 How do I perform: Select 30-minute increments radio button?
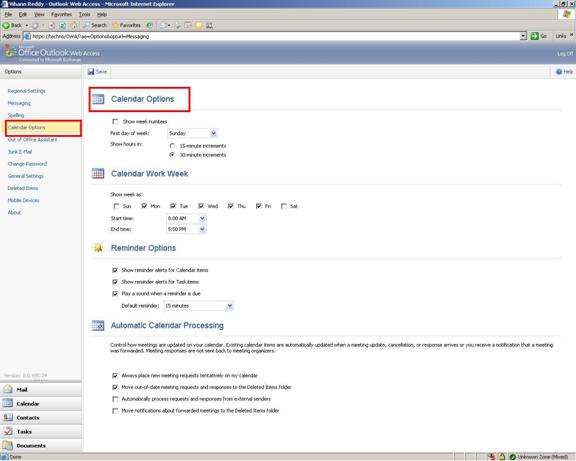pyautogui.click(x=172, y=155)
